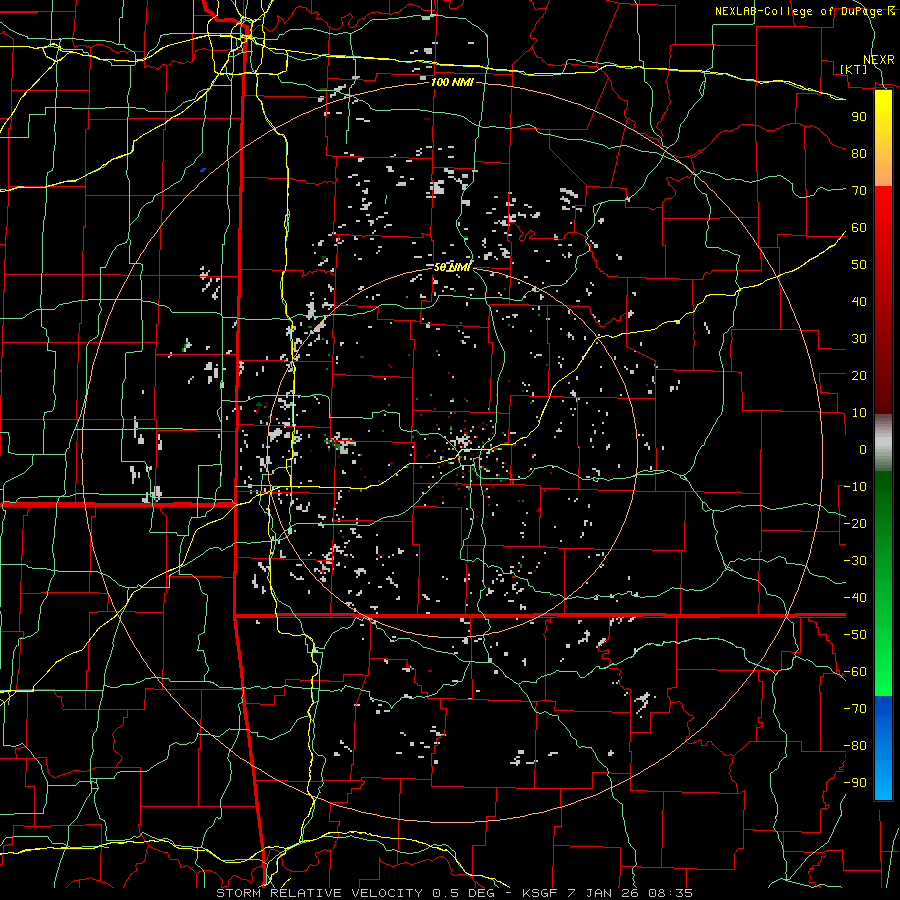This screenshot has height=900, width=900.
Task: Select the positive "30" scale value
Action: pyautogui.click(x=859, y=339)
